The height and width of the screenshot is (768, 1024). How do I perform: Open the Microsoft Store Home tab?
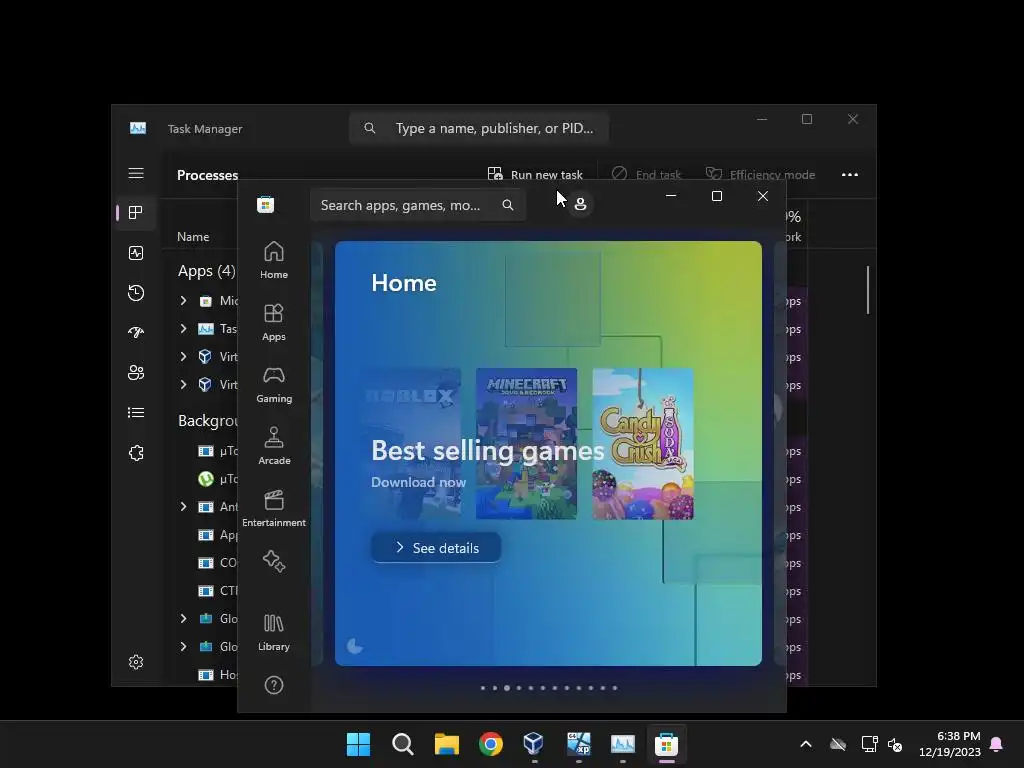coord(274,260)
